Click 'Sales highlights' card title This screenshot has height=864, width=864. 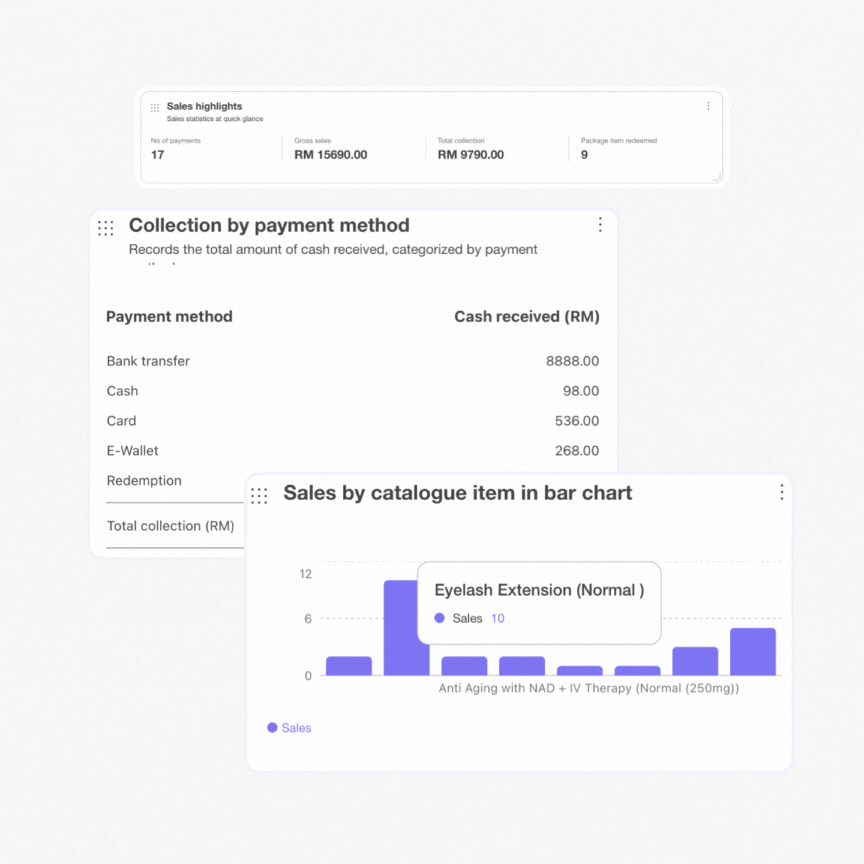[x=204, y=106]
